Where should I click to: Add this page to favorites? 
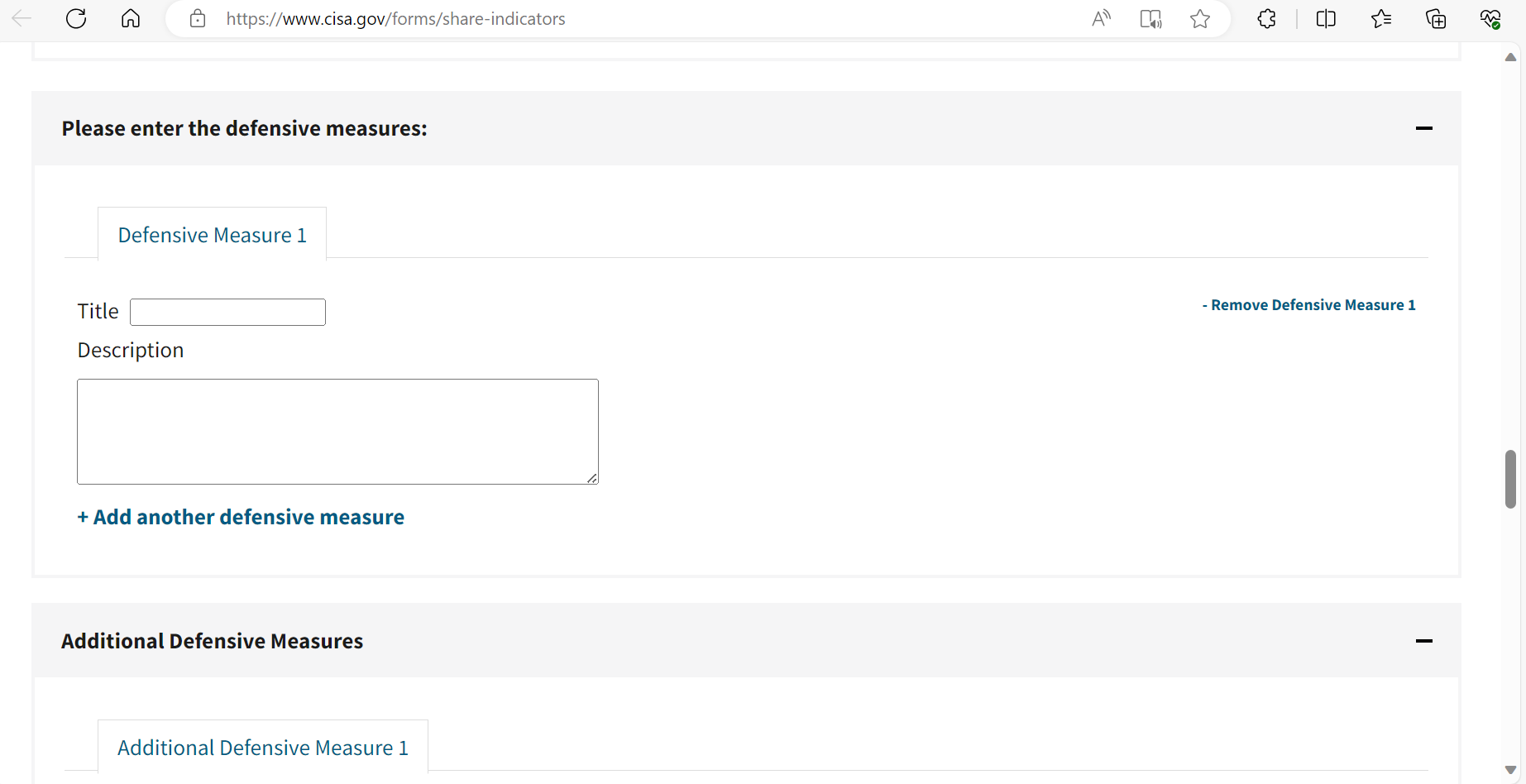tap(1200, 19)
